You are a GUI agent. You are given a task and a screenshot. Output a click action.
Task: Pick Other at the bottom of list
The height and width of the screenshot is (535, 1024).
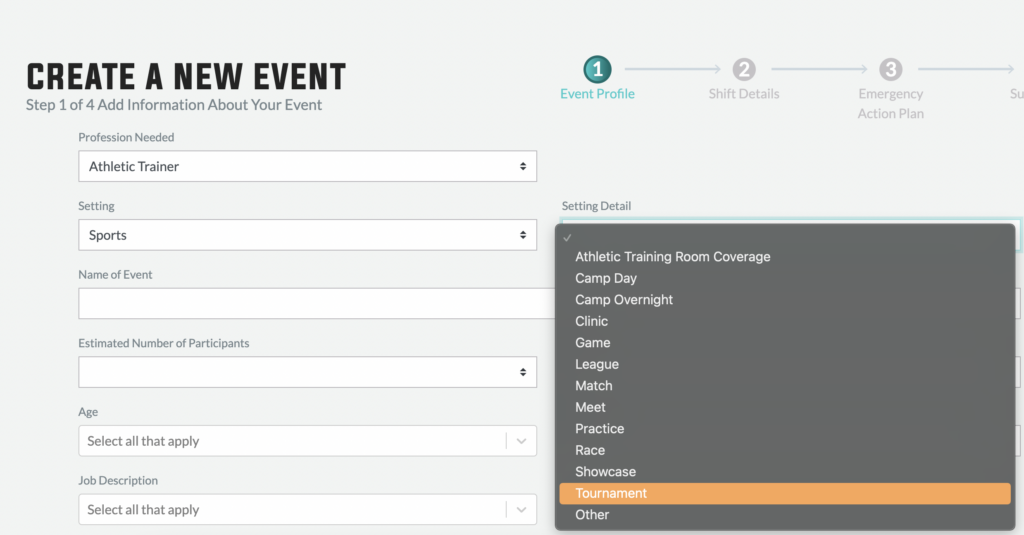pos(592,515)
